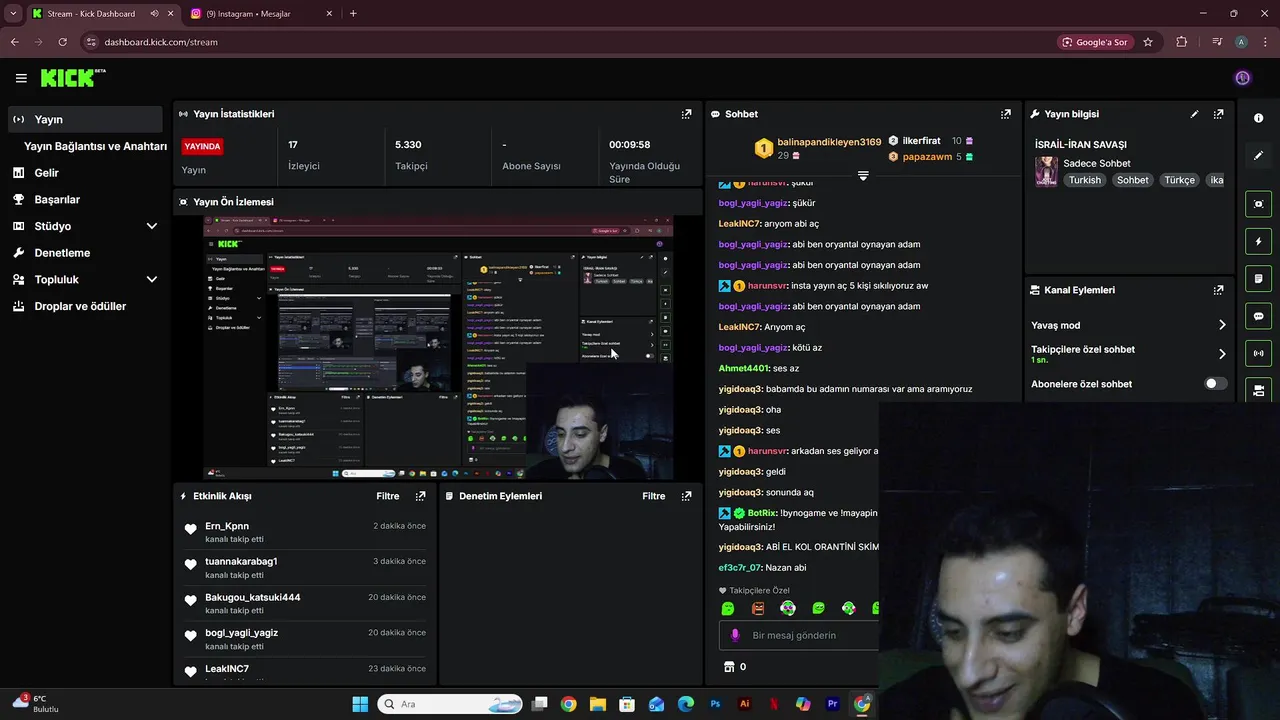Collapse the chat leaderboard with down arrow

tap(863, 176)
